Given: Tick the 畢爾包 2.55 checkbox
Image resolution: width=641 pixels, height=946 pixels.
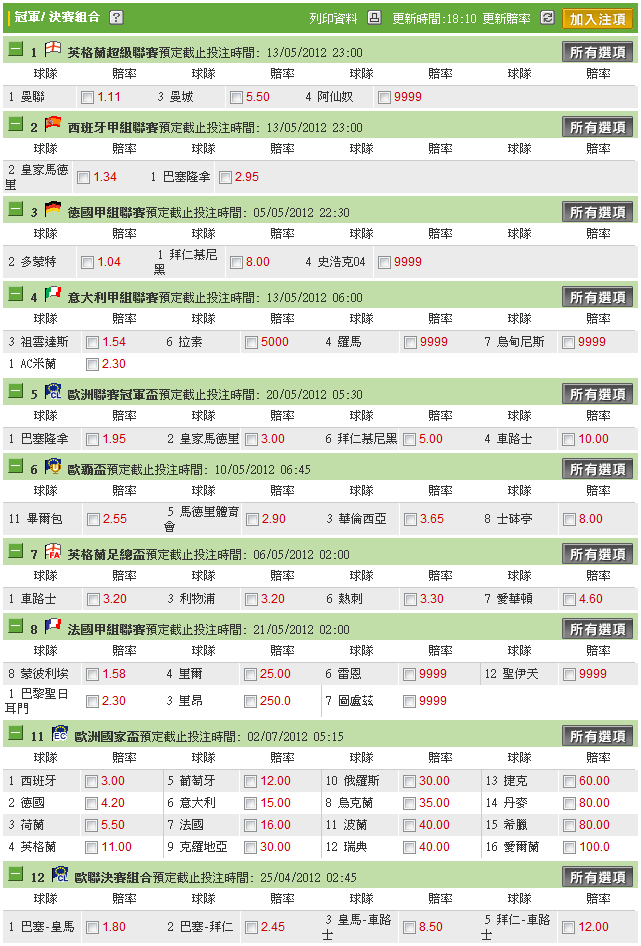Looking at the screenshot, I should pyautogui.click(x=93, y=519).
